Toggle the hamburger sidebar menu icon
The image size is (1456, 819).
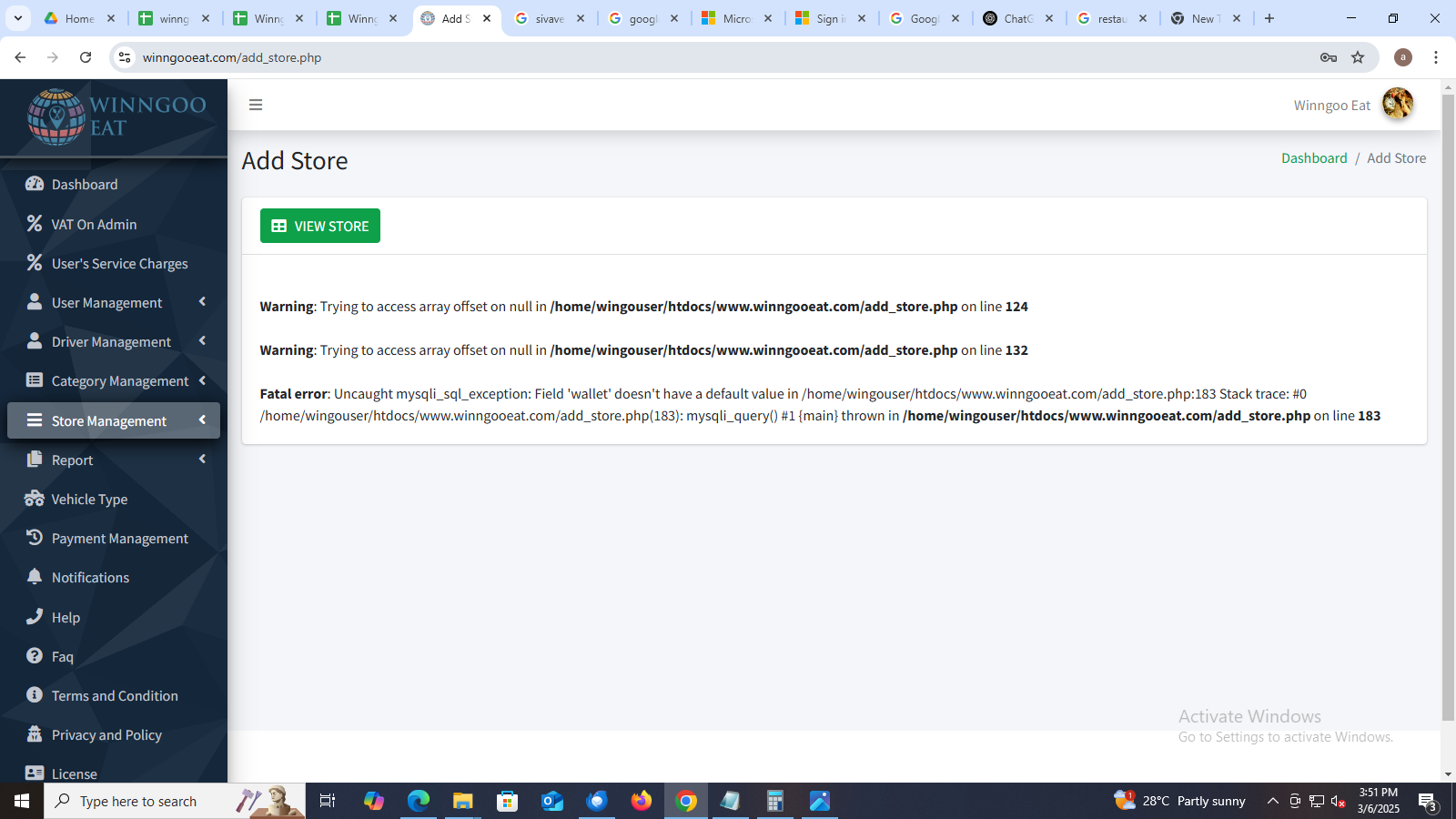256,105
